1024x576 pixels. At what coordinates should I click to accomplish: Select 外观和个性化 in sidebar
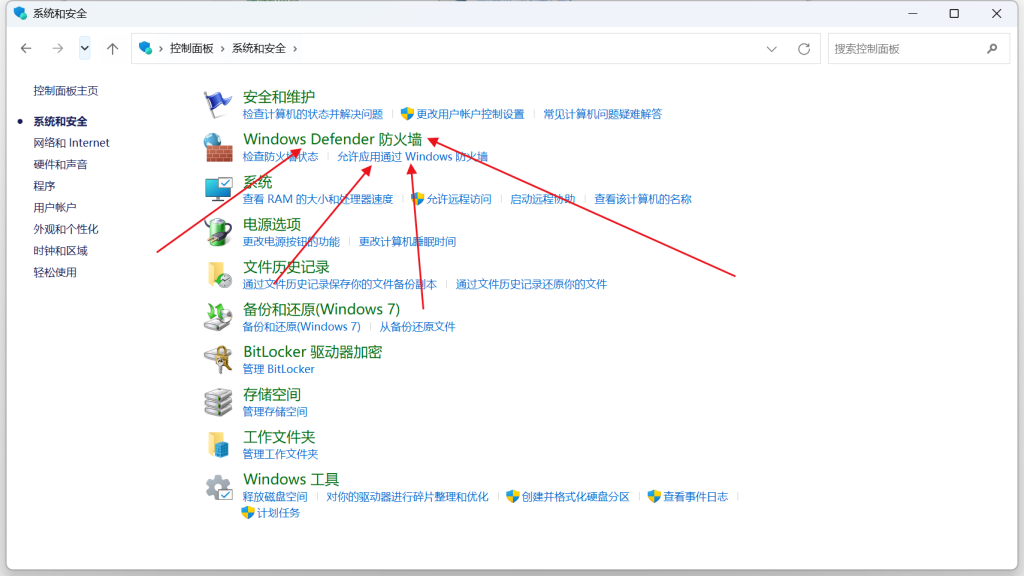tap(66, 229)
